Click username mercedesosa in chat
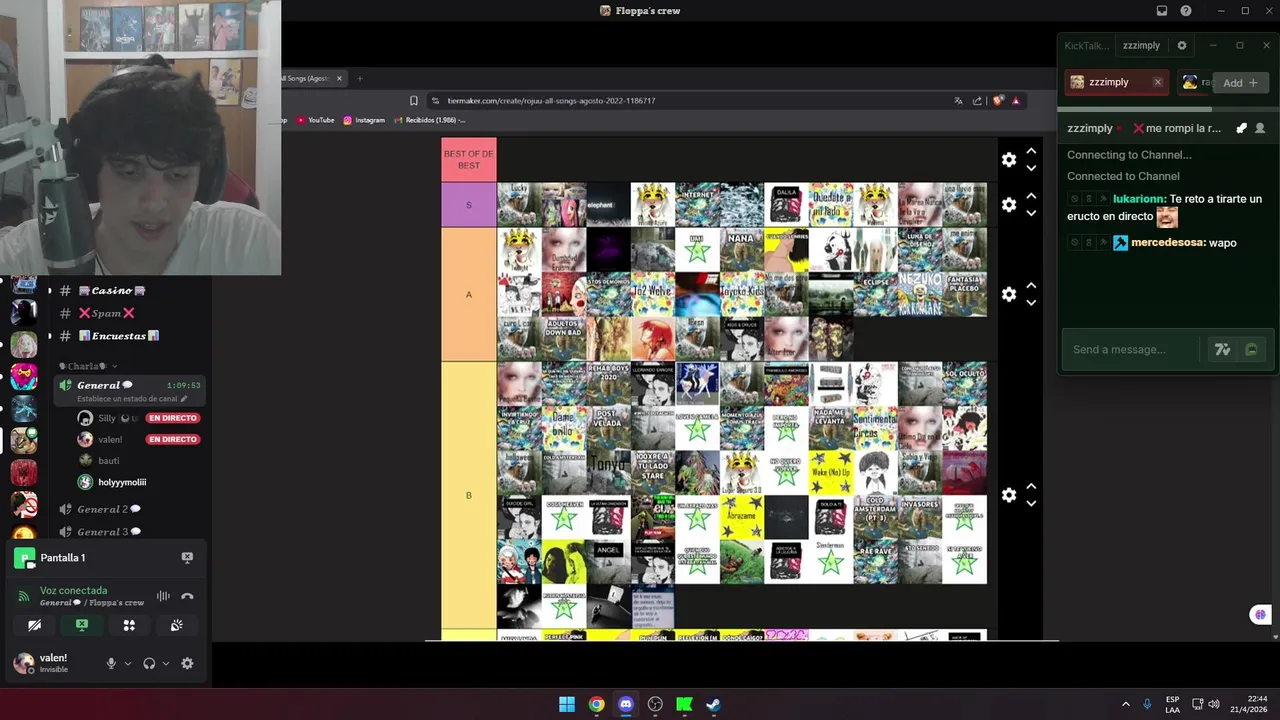Screen dimensions: 1280x720 tap(1168, 243)
